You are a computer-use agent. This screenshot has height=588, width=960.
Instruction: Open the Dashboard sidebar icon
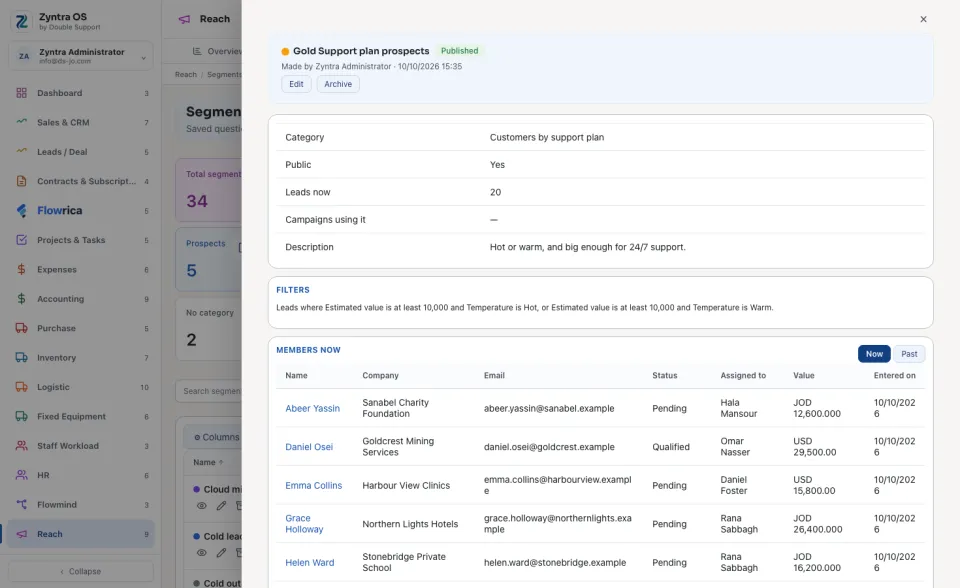(x=21, y=93)
